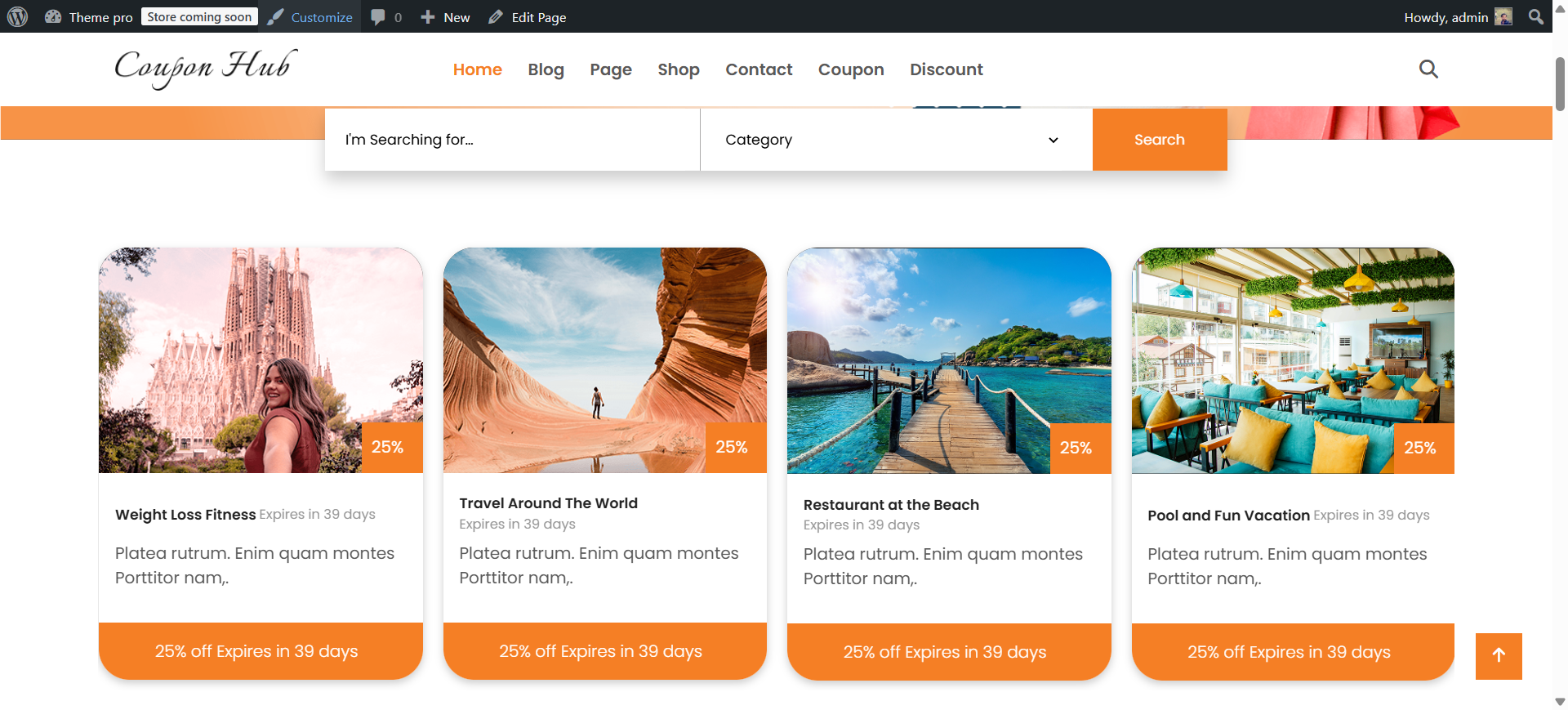Click the page vertical scrollbar thumb

pyautogui.click(x=1560, y=83)
